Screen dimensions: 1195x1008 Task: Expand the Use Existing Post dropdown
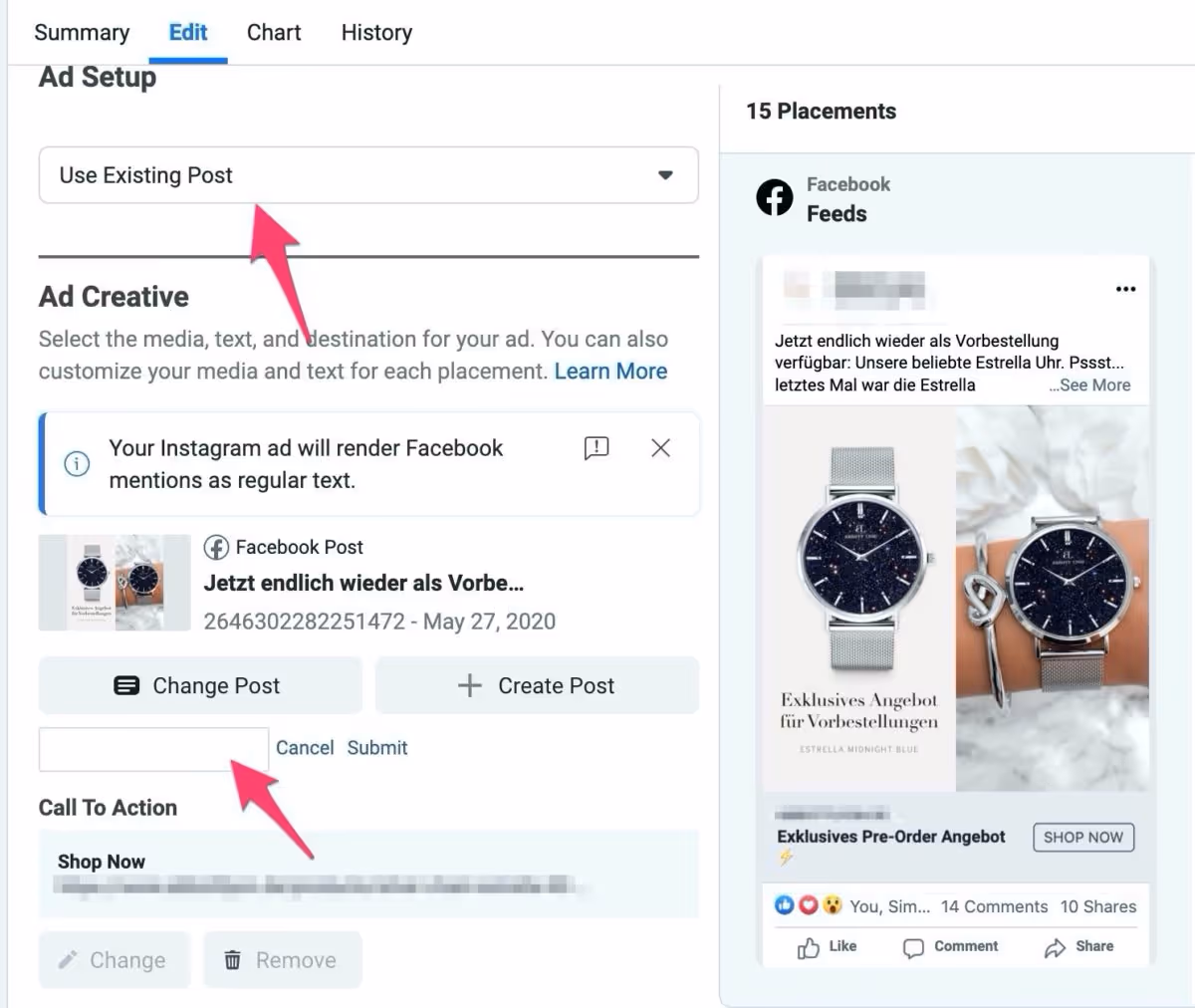[368, 175]
